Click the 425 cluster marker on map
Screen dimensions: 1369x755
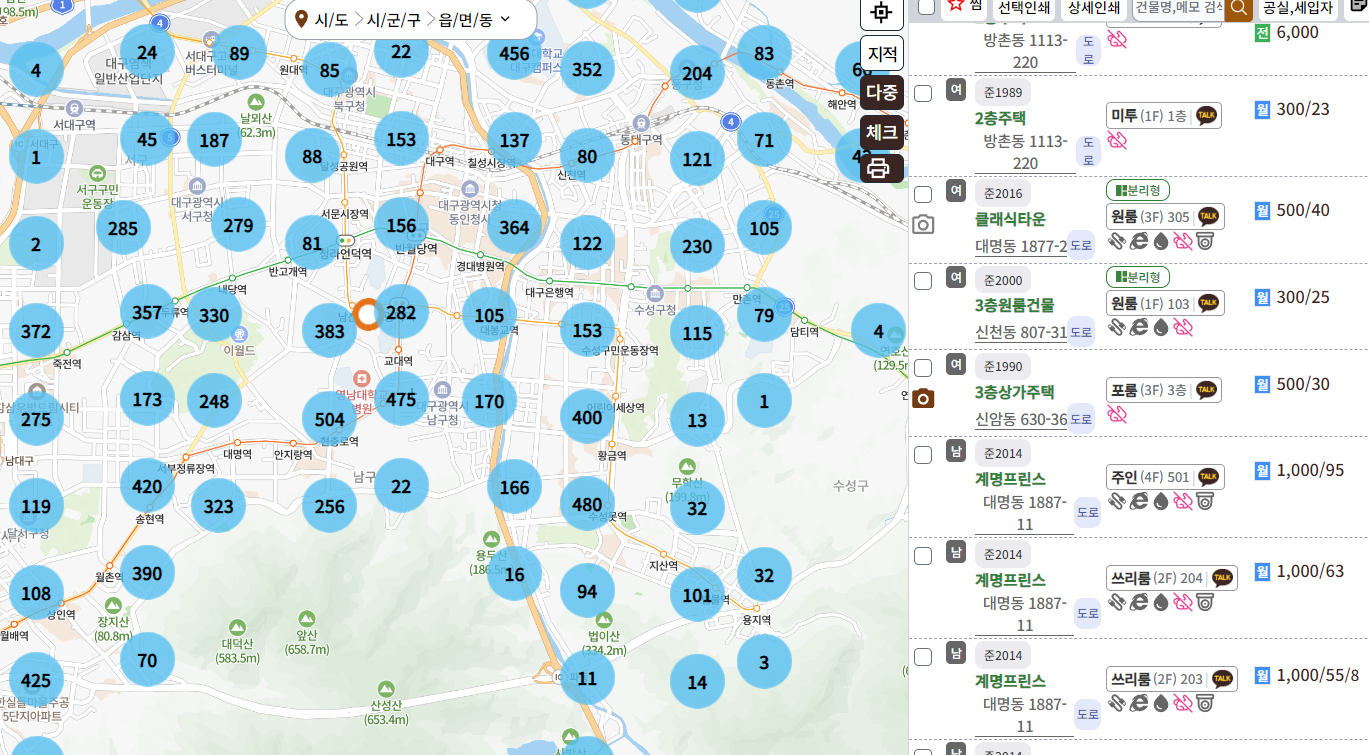pyautogui.click(x=36, y=681)
